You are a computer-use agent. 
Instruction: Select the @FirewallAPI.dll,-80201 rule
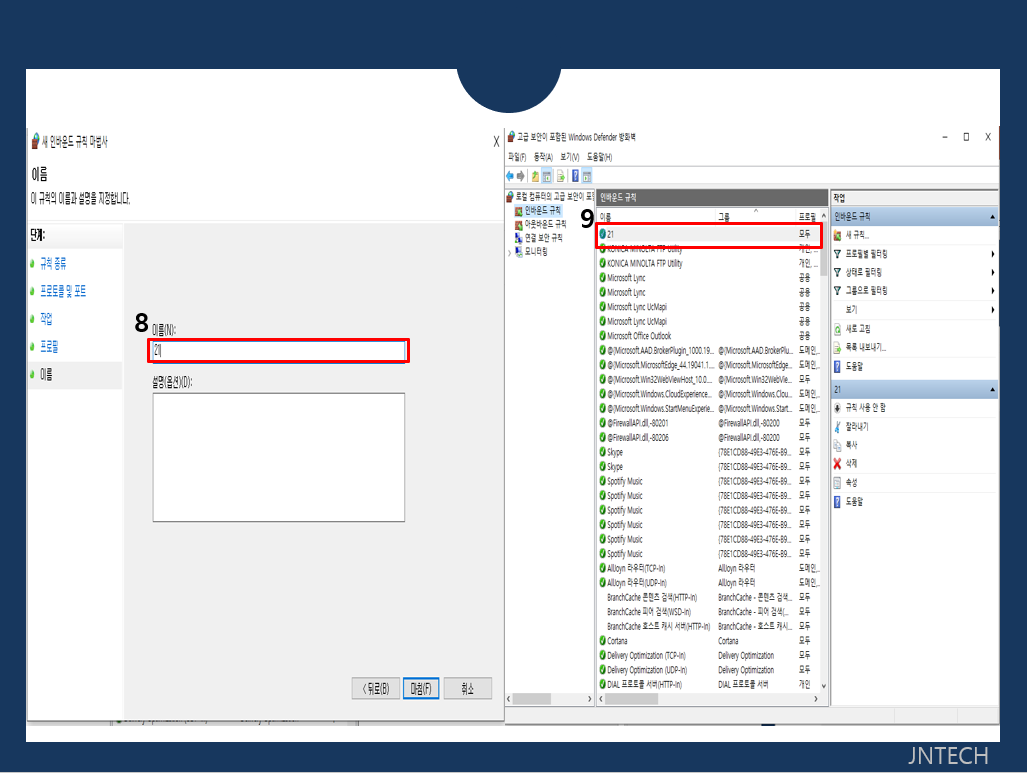point(707,423)
